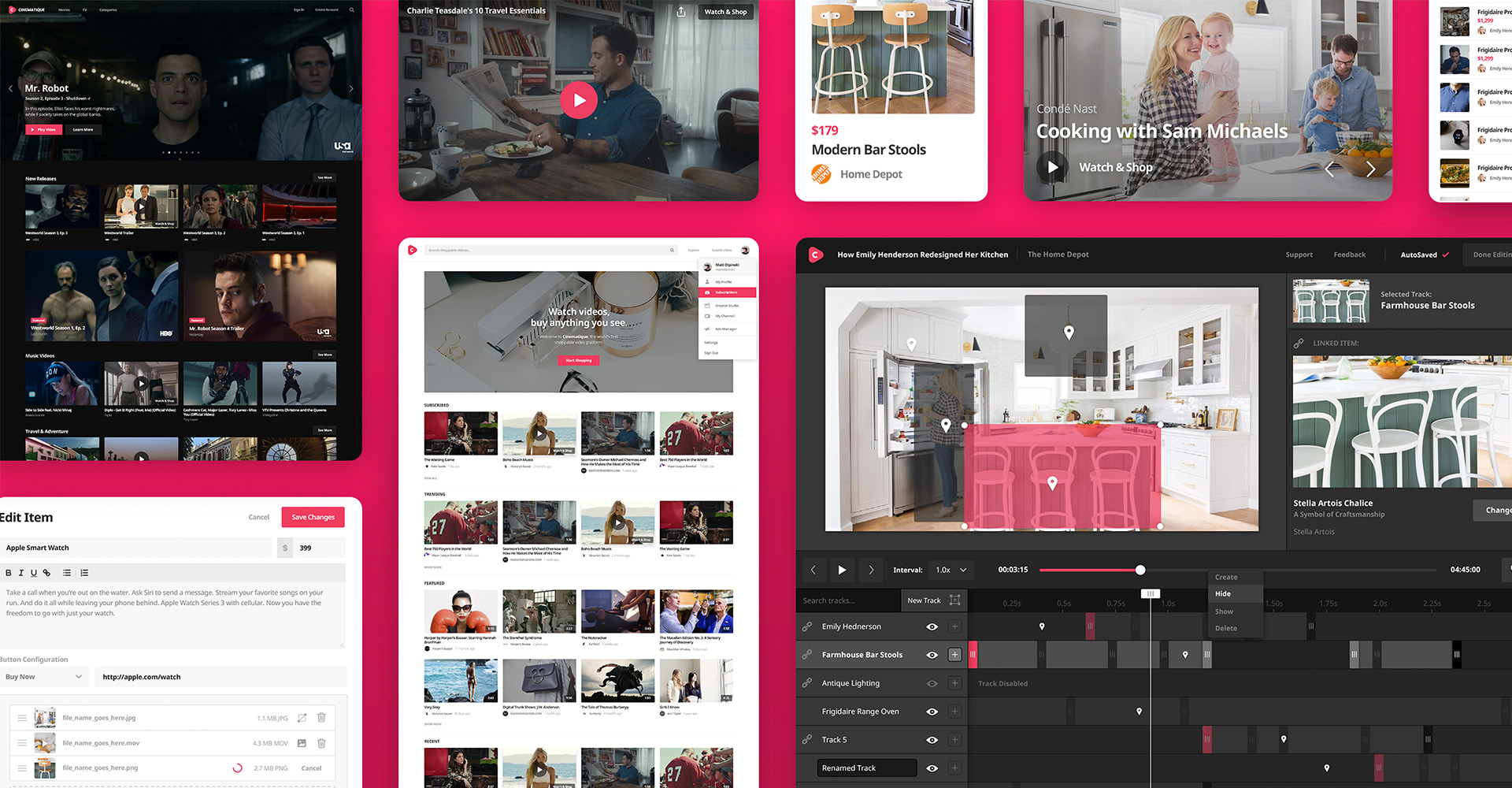
Task: Toggle visibility of Track 5
Action: (932, 740)
